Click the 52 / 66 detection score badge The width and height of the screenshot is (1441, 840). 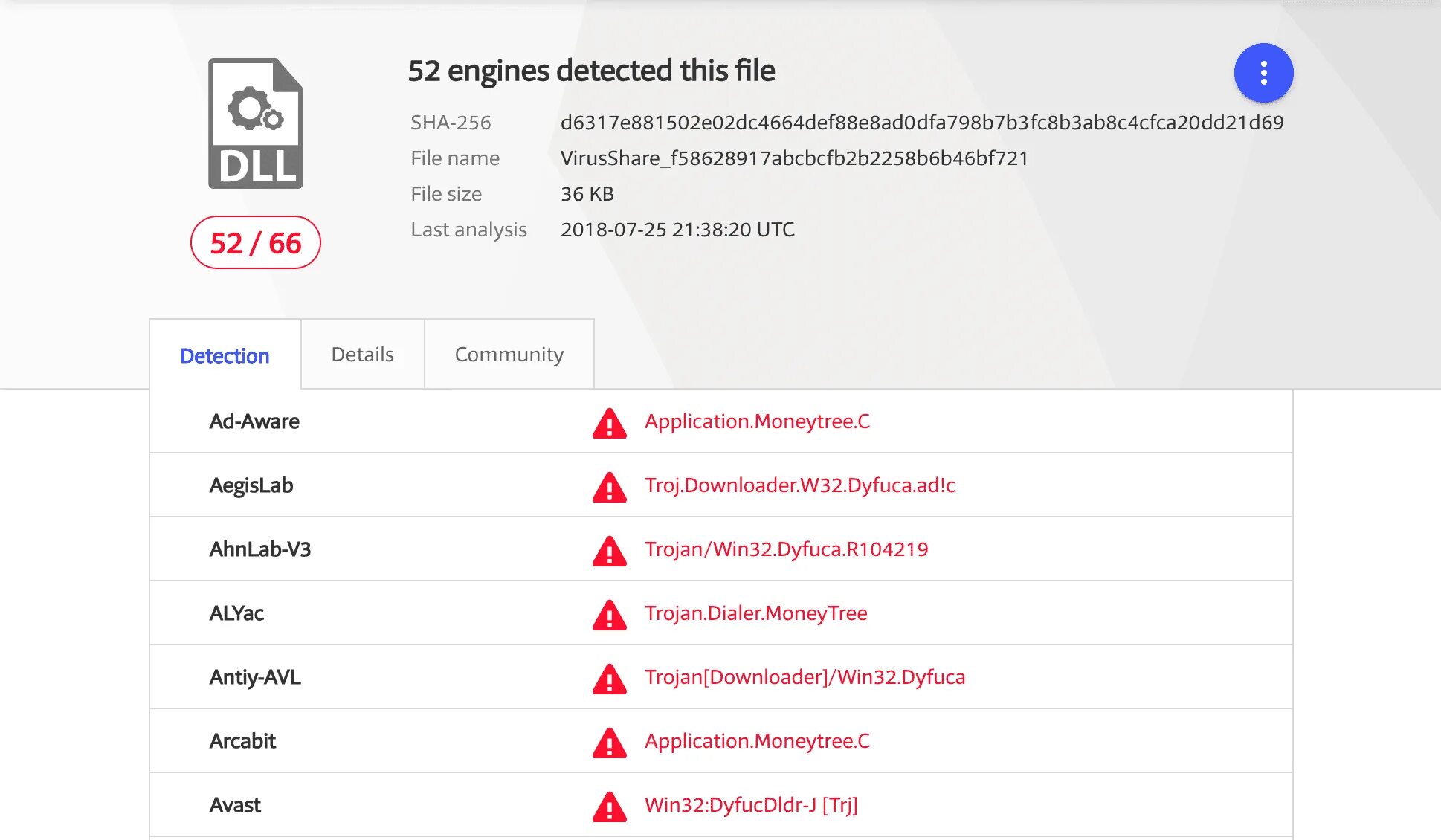pyautogui.click(x=255, y=243)
